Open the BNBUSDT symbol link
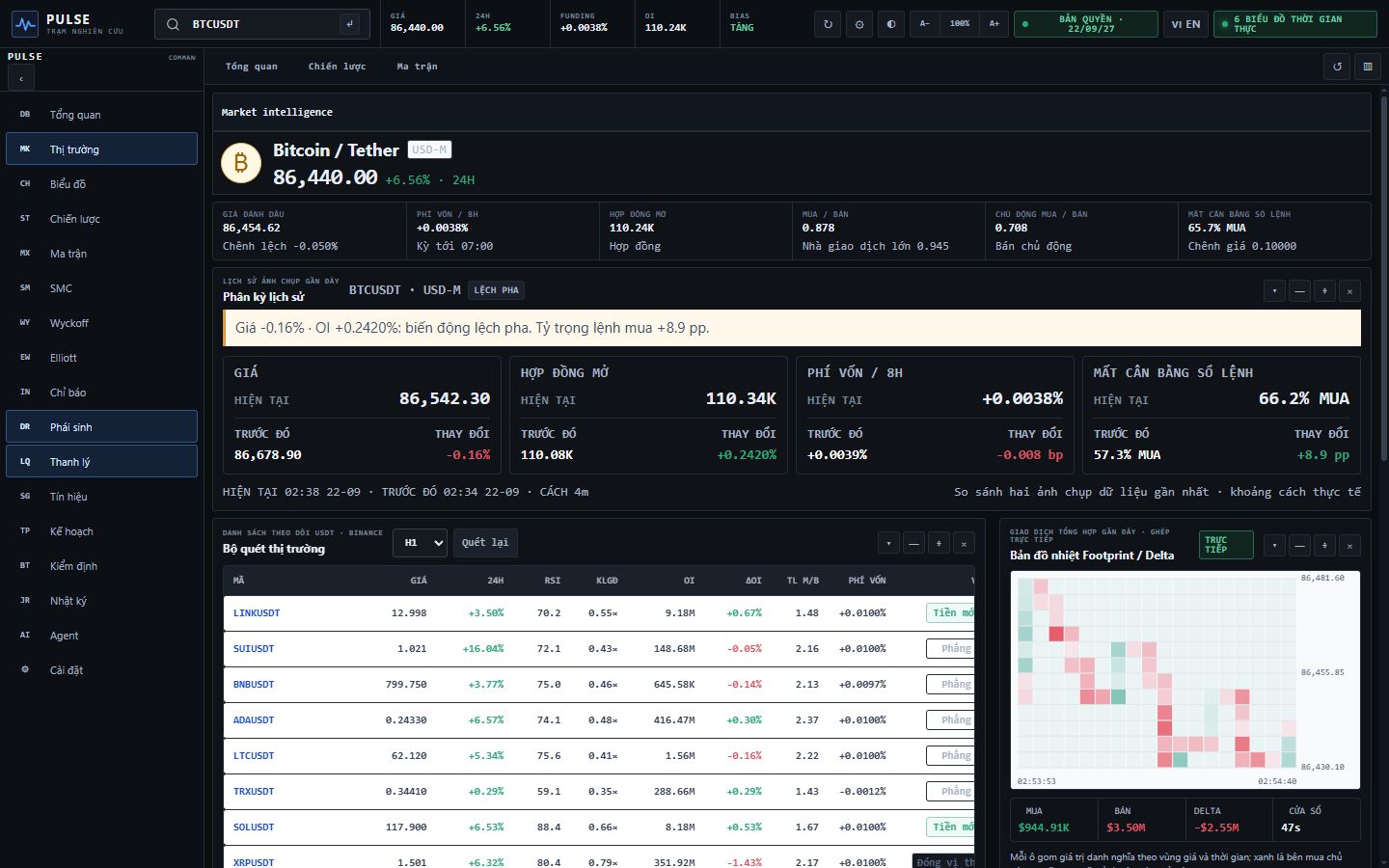The width and height of the screenshot is (1389, 868). click(x=254, y=685)
